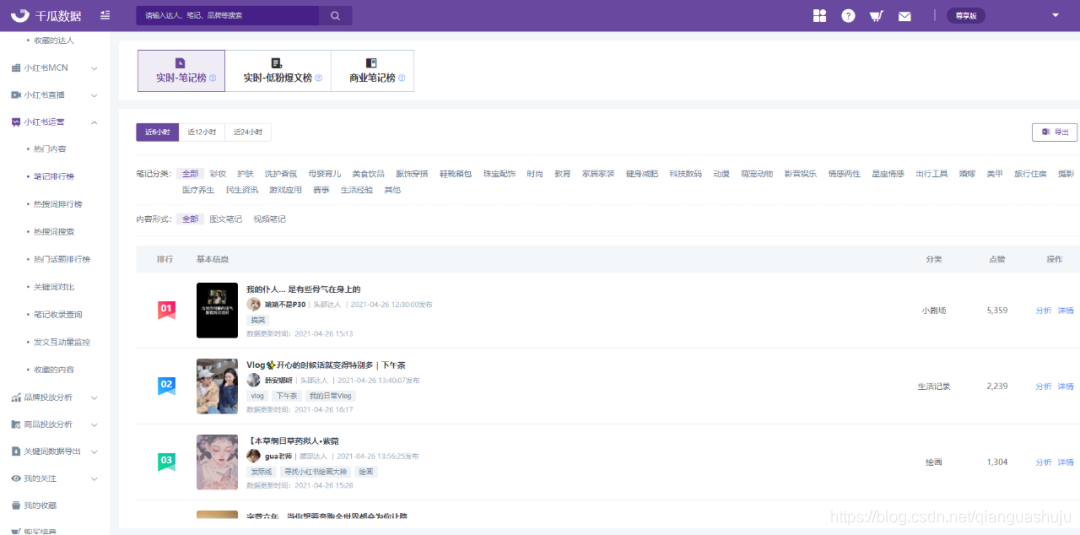
Task: Click the 小红书直播 camera icon
Action: coord(16,94)
